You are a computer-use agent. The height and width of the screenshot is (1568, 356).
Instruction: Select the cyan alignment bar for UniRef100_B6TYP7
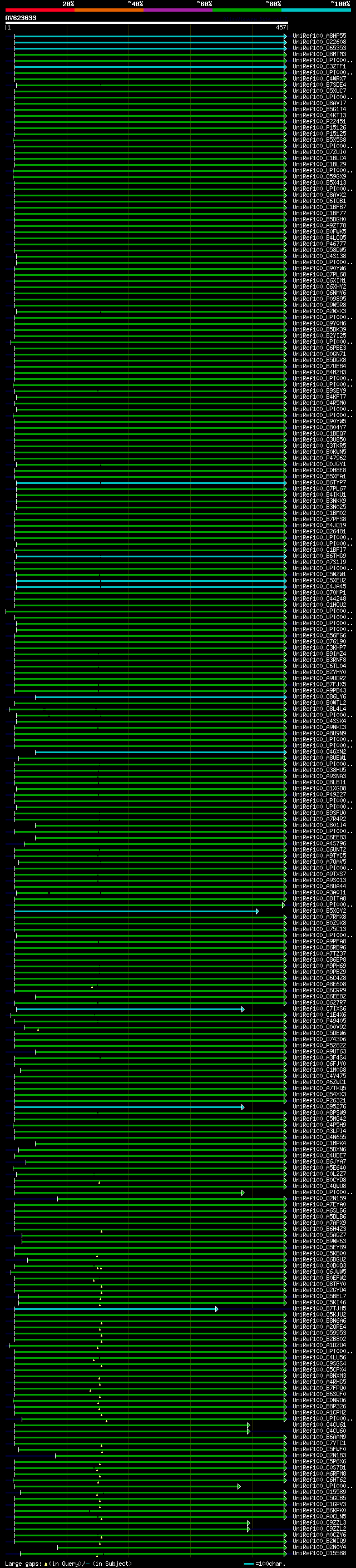coord(151,483)
